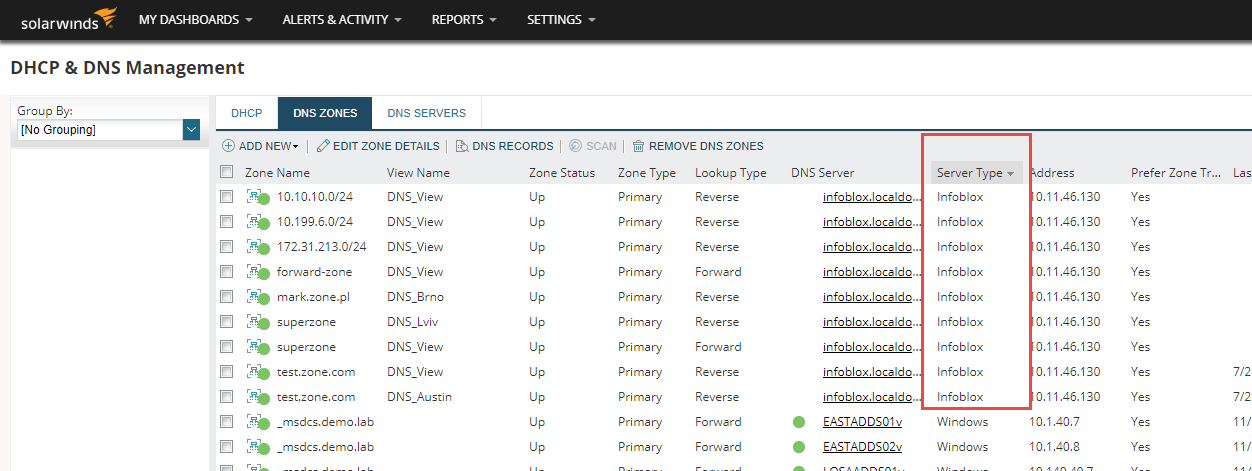Click Windows server type in EASTADDS01v row

(962, 422)
